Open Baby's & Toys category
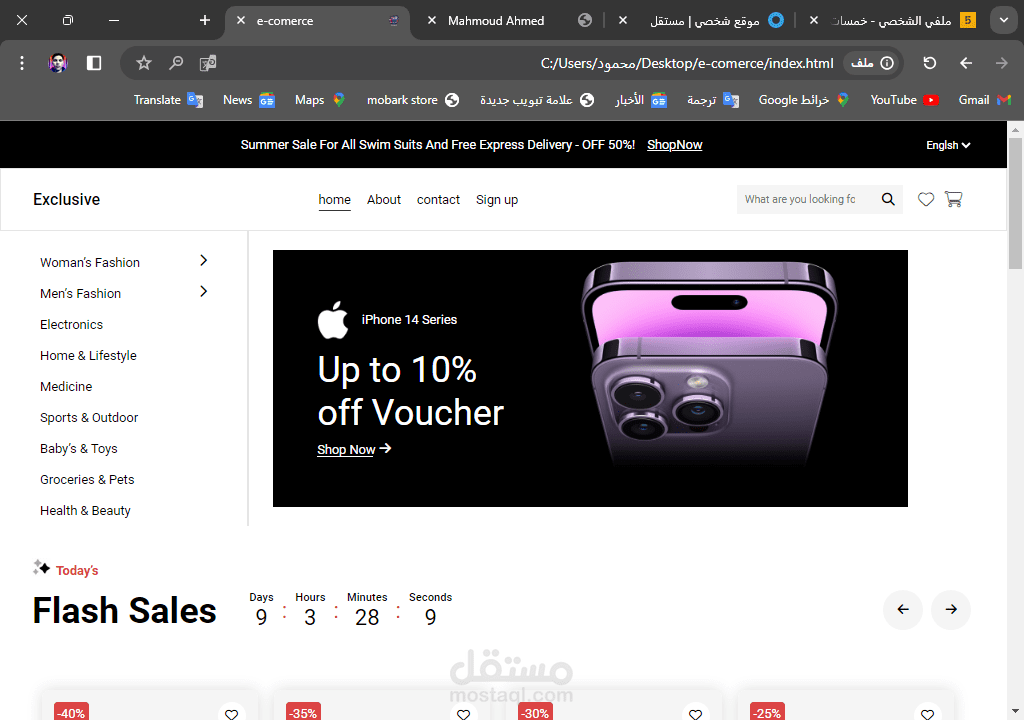Screen dimensions: 1024x720 pyautogui.click(x=78, y=449)
